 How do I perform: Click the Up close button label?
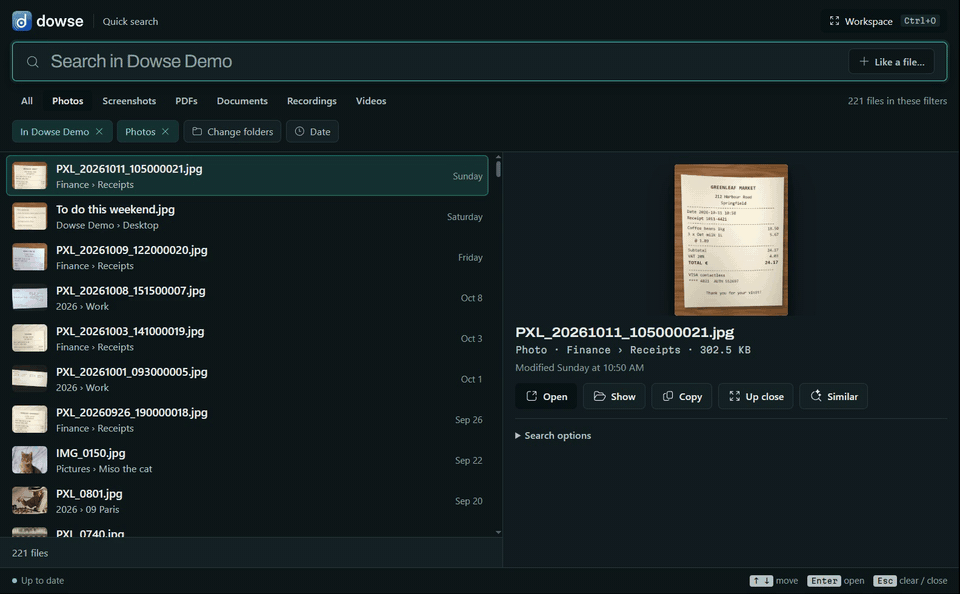click(765, 397)
